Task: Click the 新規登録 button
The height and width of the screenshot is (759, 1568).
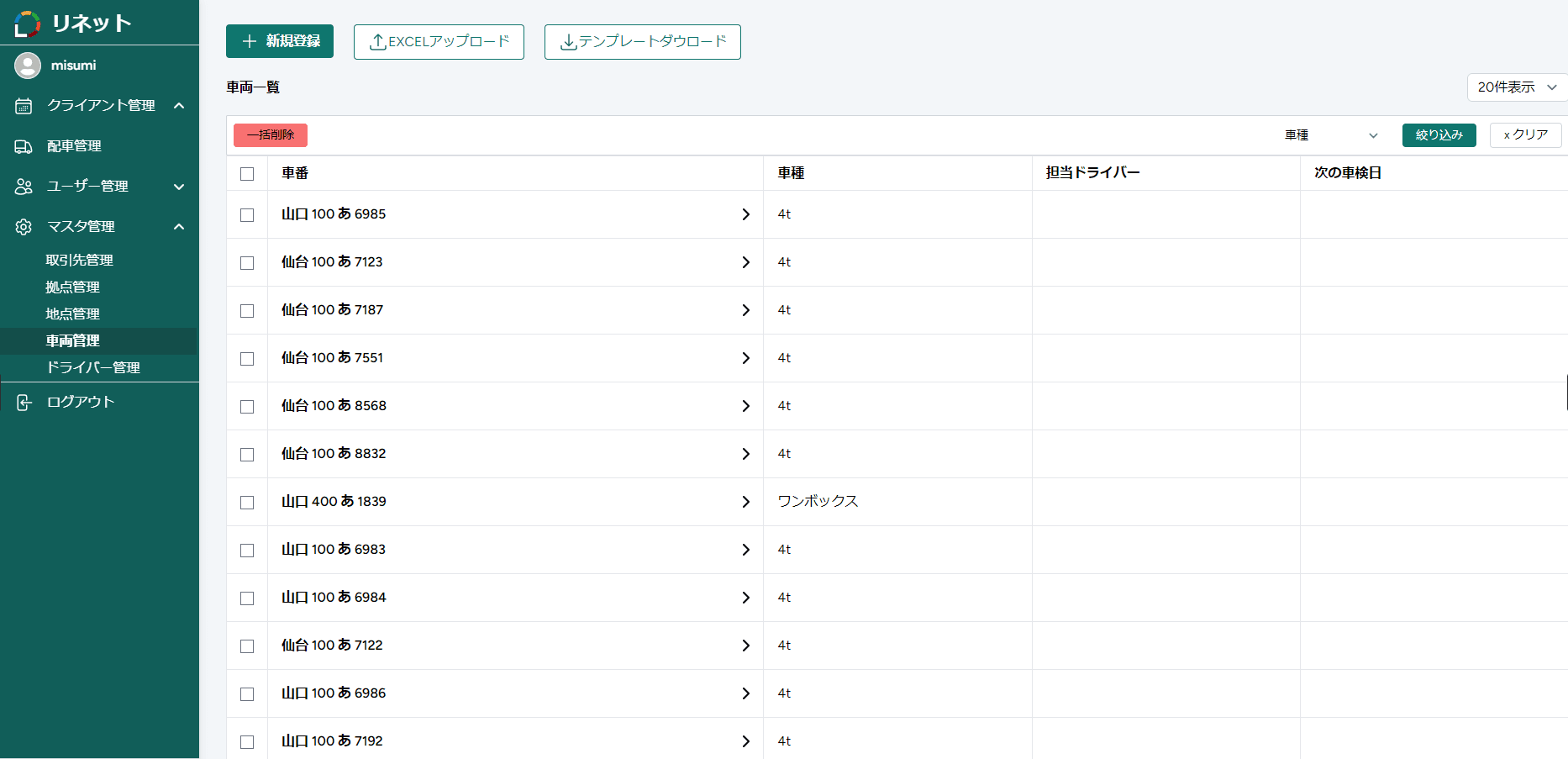Action: click(280, 41)
